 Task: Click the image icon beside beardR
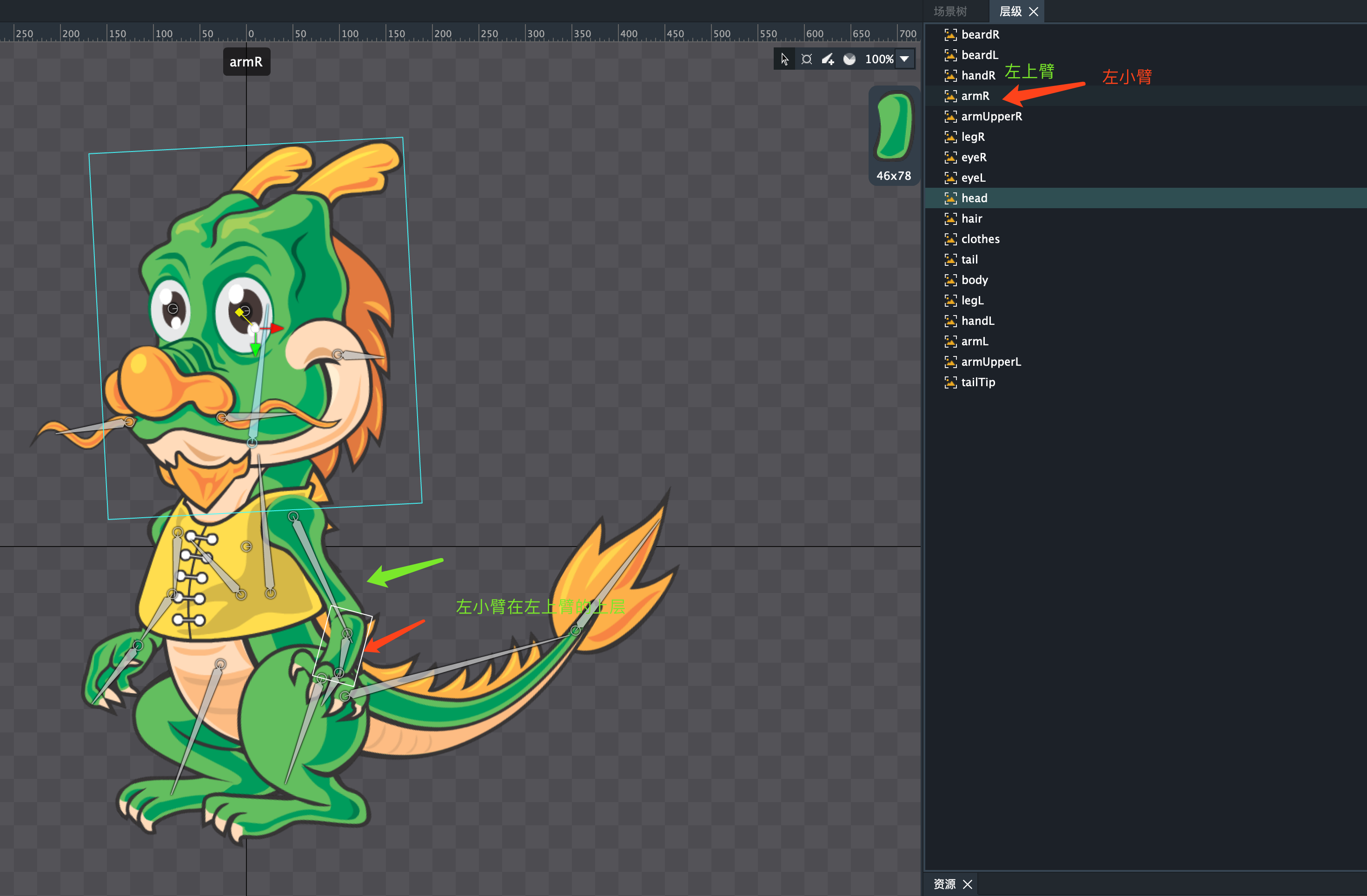click(950, 35)
